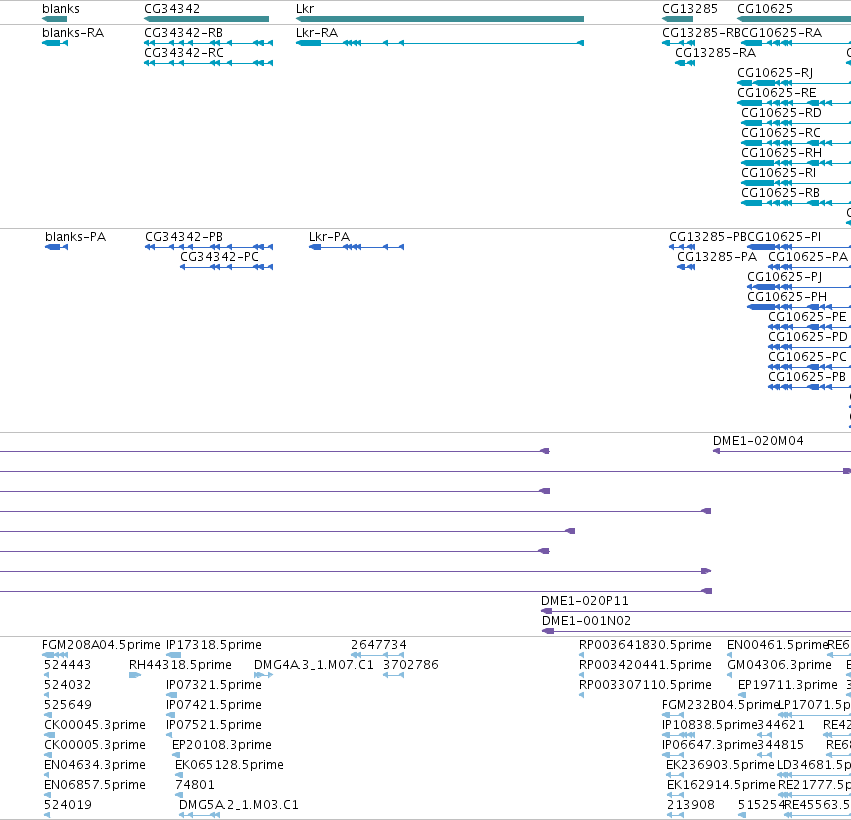Screen dimensions: 851x820
Task: Click the CG10625-RD transcript
Action: coord(796,123)
